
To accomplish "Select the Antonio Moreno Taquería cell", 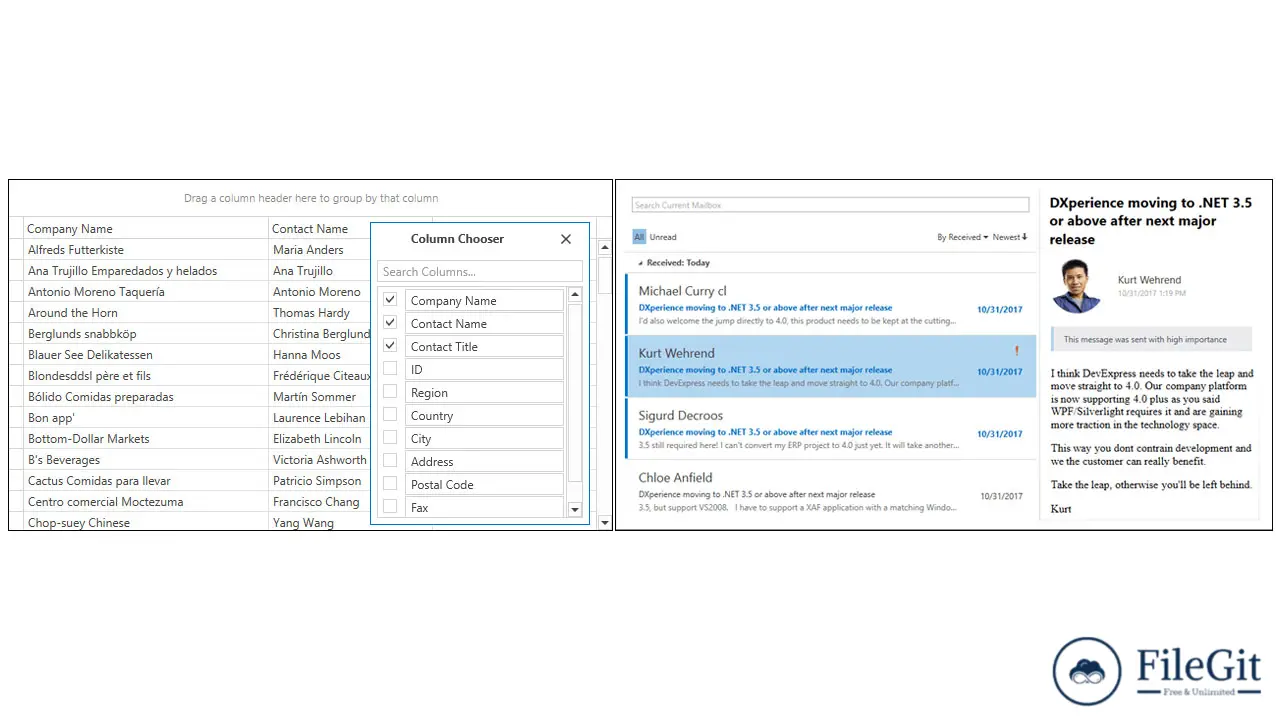I will pos(146,291).
